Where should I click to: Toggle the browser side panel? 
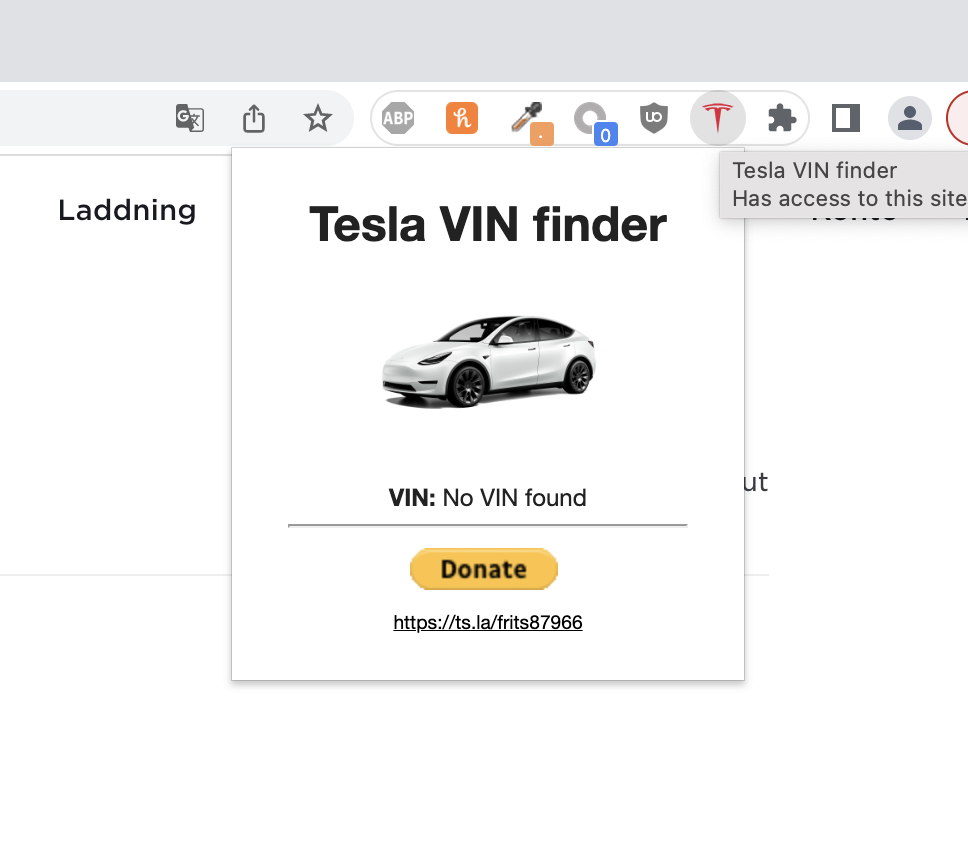pyautogui.click(x=846, y=118)
